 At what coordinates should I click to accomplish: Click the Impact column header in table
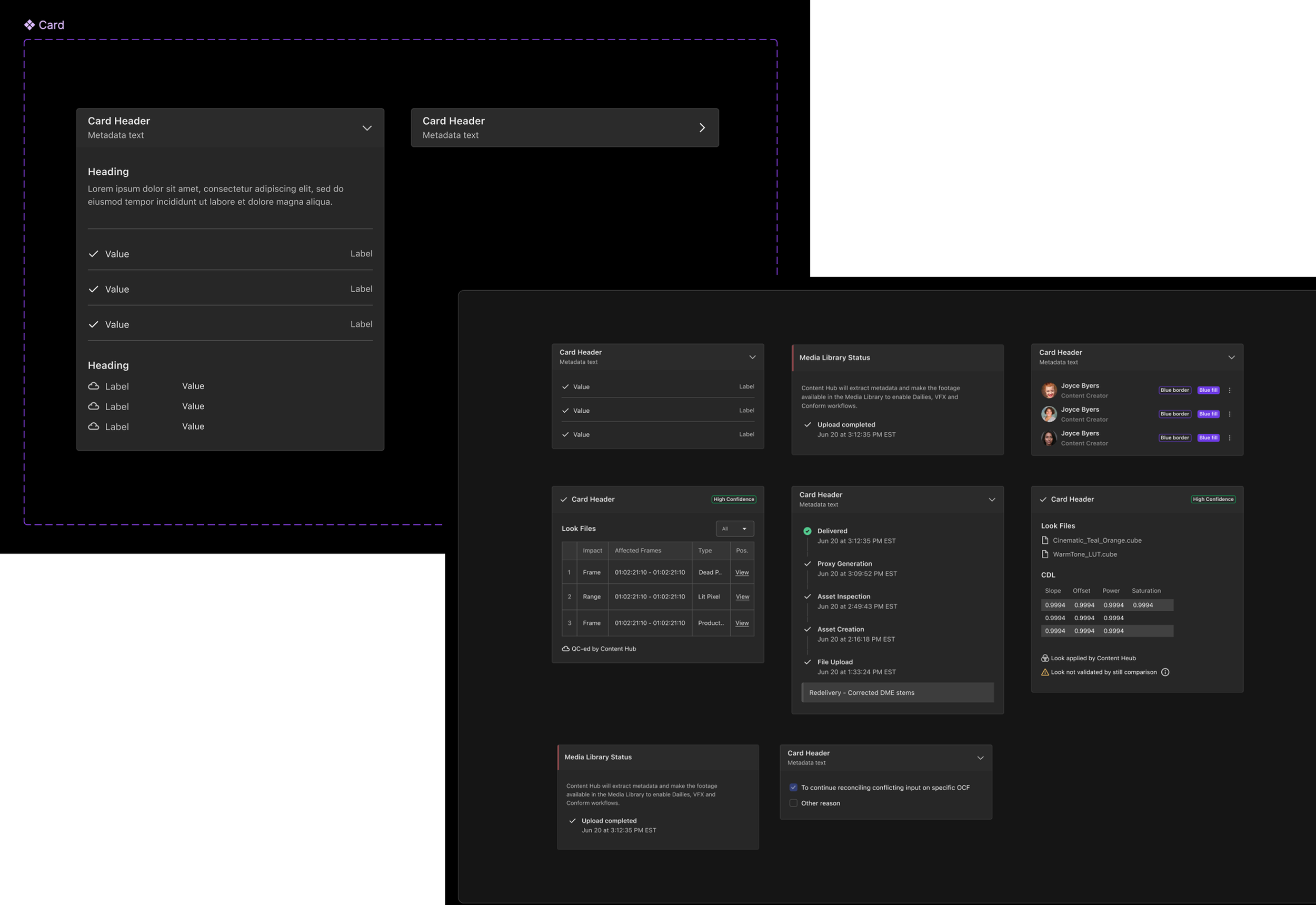click(x=592, y=551)
